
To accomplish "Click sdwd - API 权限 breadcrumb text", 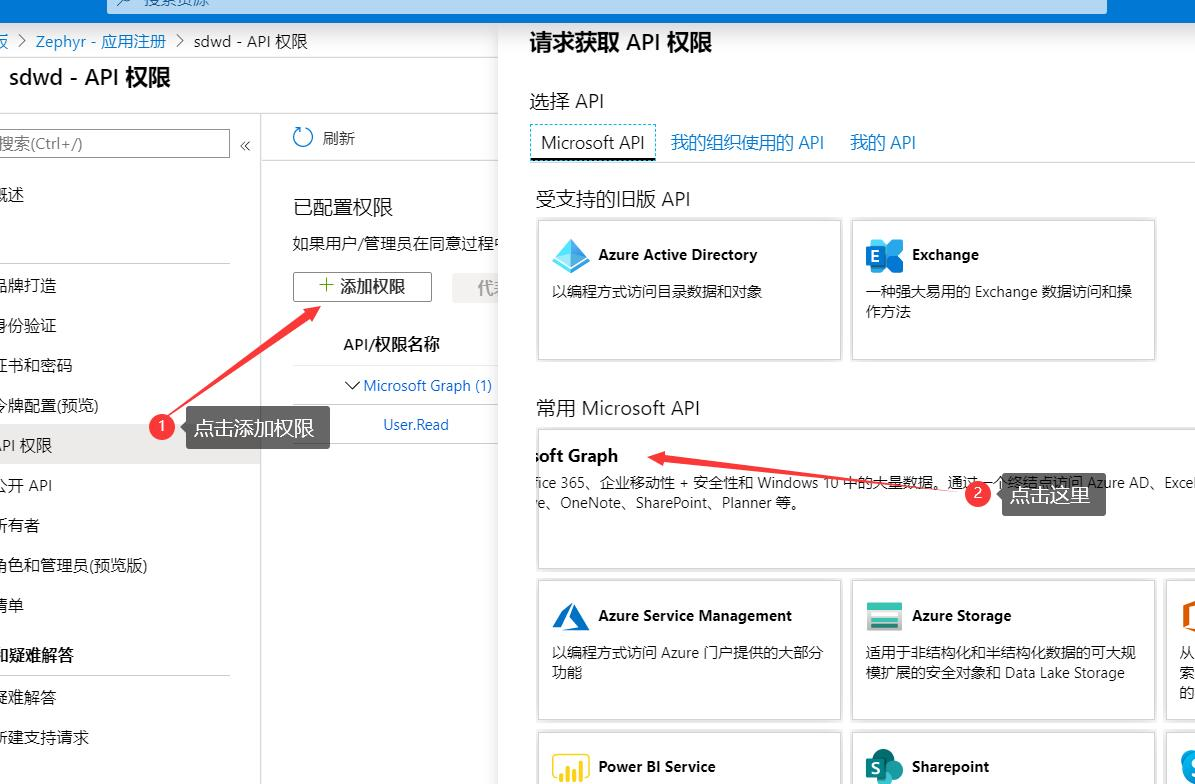I will (251, 41).
